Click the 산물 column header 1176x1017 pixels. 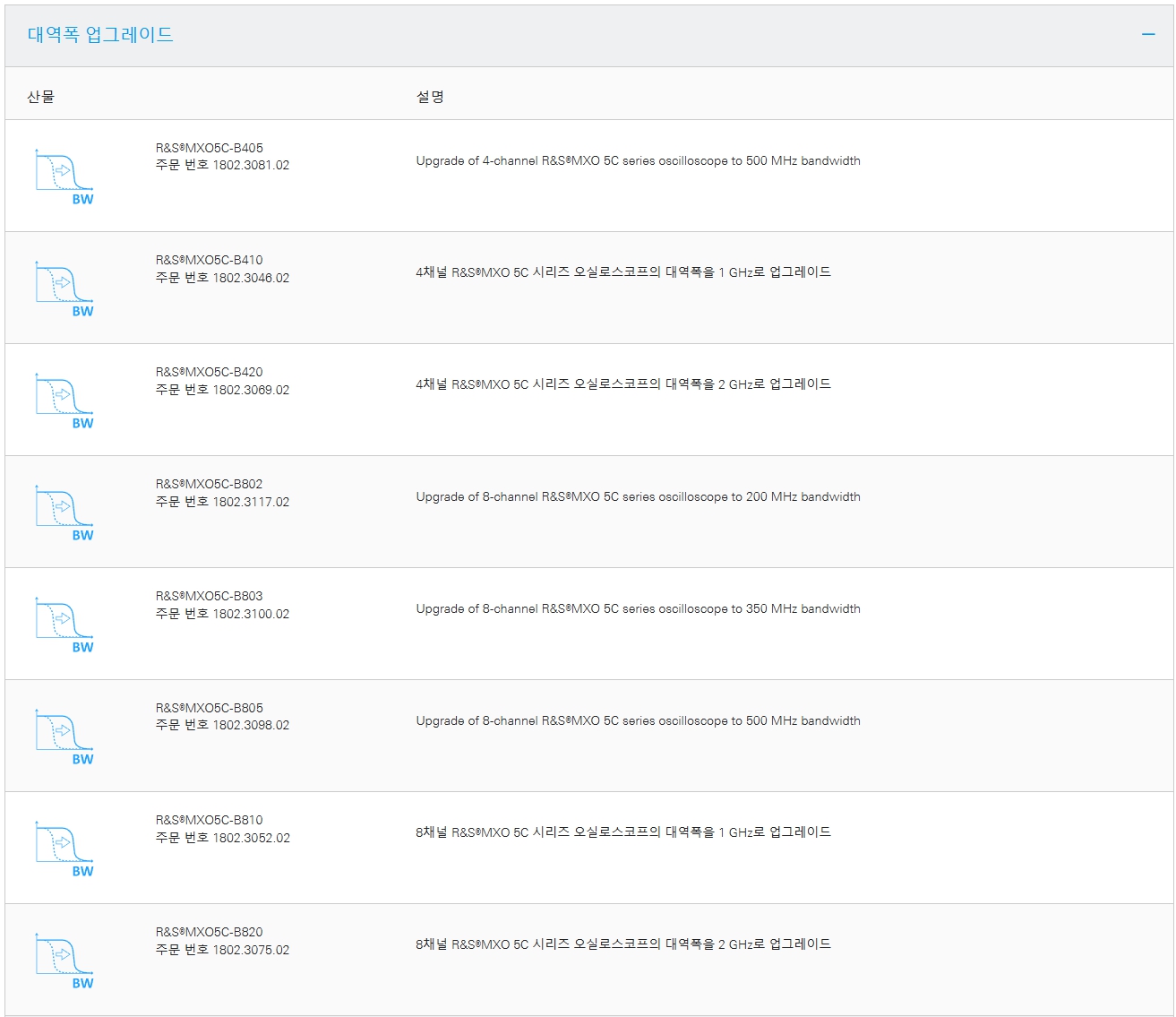point(40,97)
